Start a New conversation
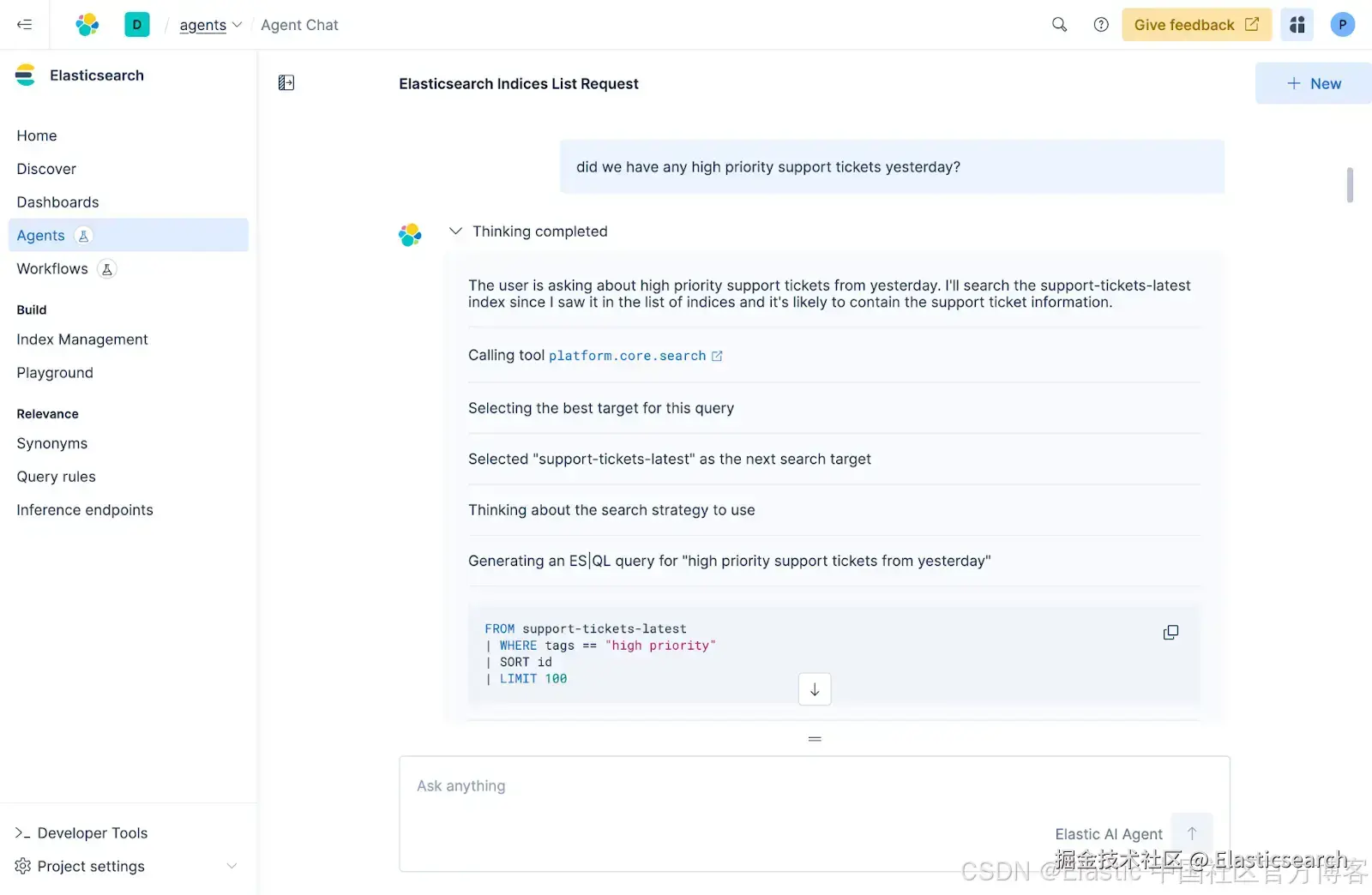The width and height of the screenshot is (1372, 895). (1313, 83)
